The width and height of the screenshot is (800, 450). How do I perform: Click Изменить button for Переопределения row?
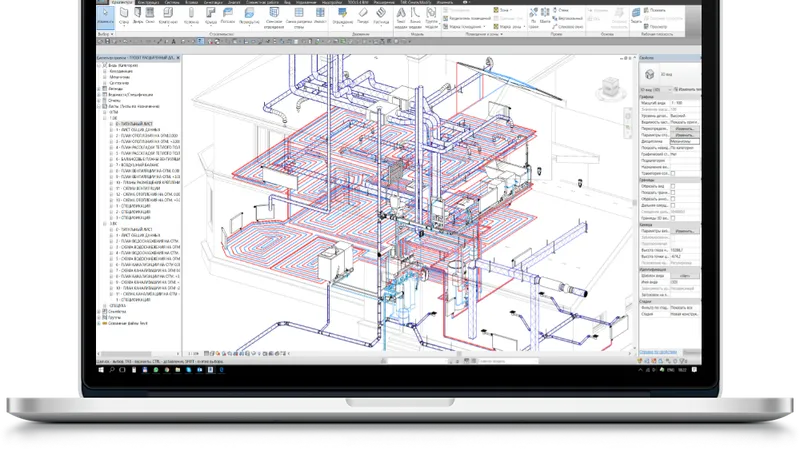685,129
